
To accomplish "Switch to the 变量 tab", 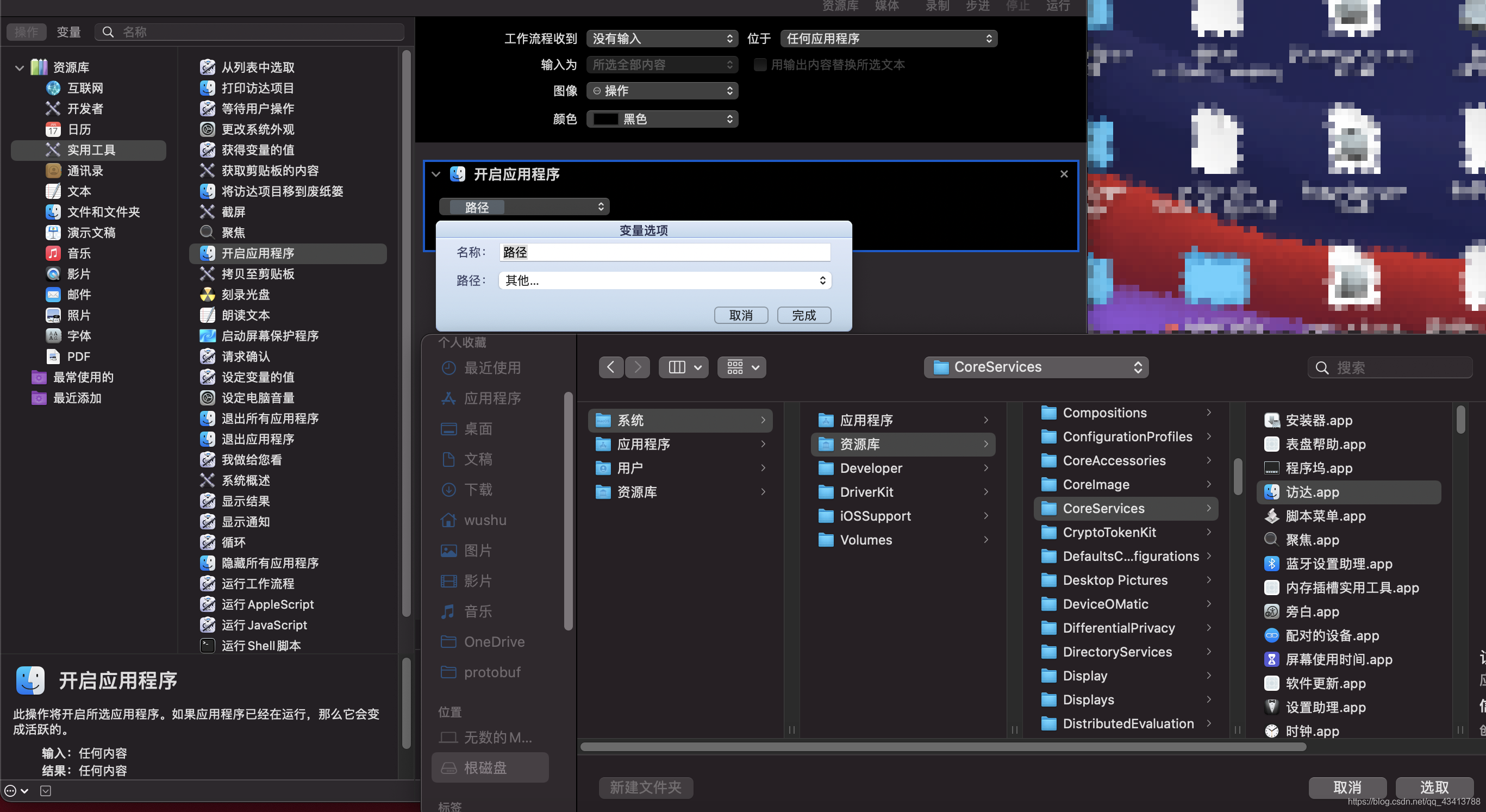I will tap(68, 32).
